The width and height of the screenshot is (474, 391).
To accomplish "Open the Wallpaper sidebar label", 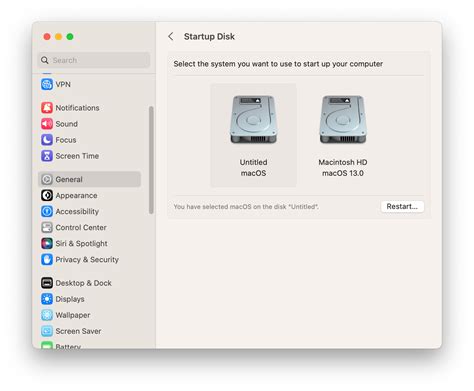I will pyautogui.click(x=73, y=315).
